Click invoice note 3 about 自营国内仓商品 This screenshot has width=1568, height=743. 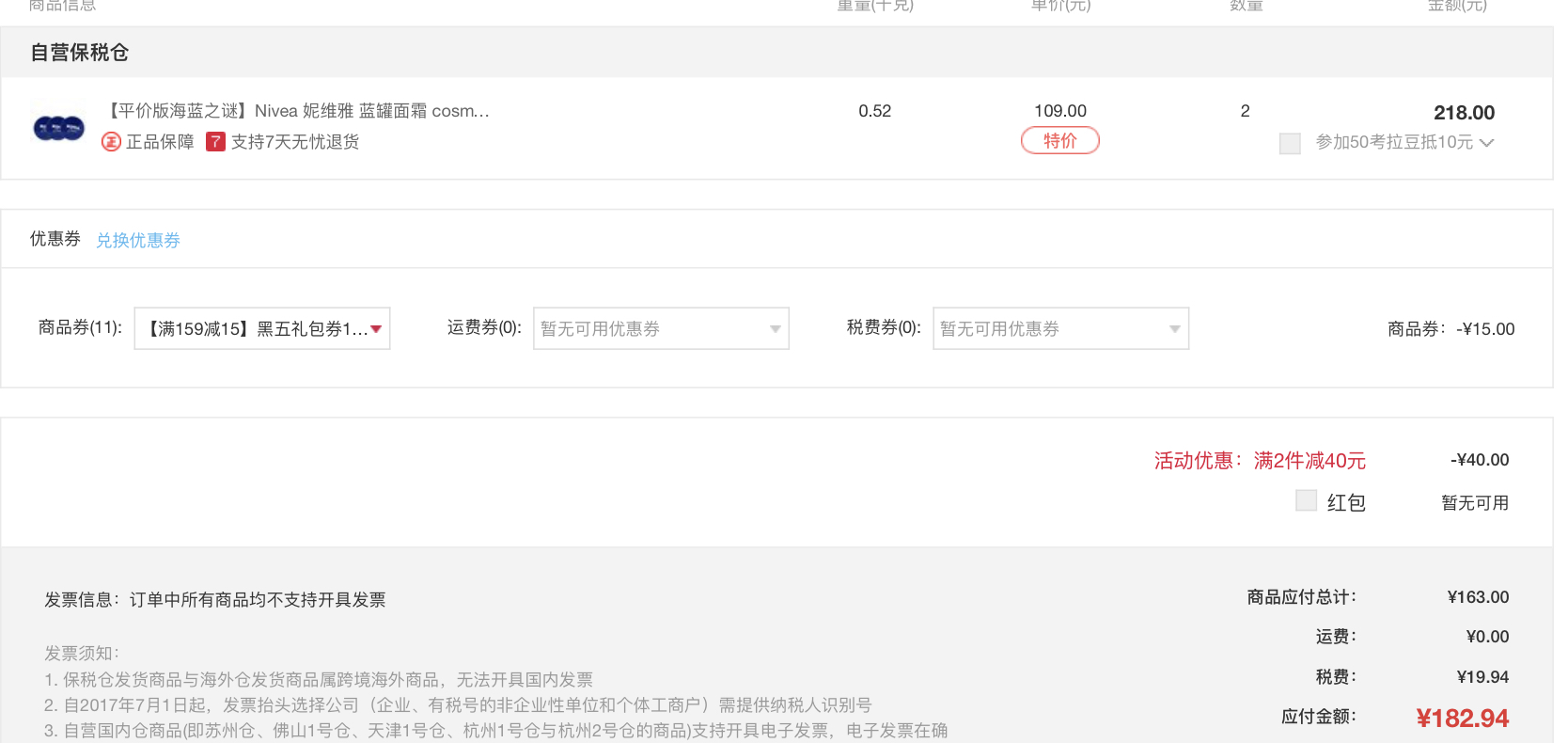coord(496,730)
